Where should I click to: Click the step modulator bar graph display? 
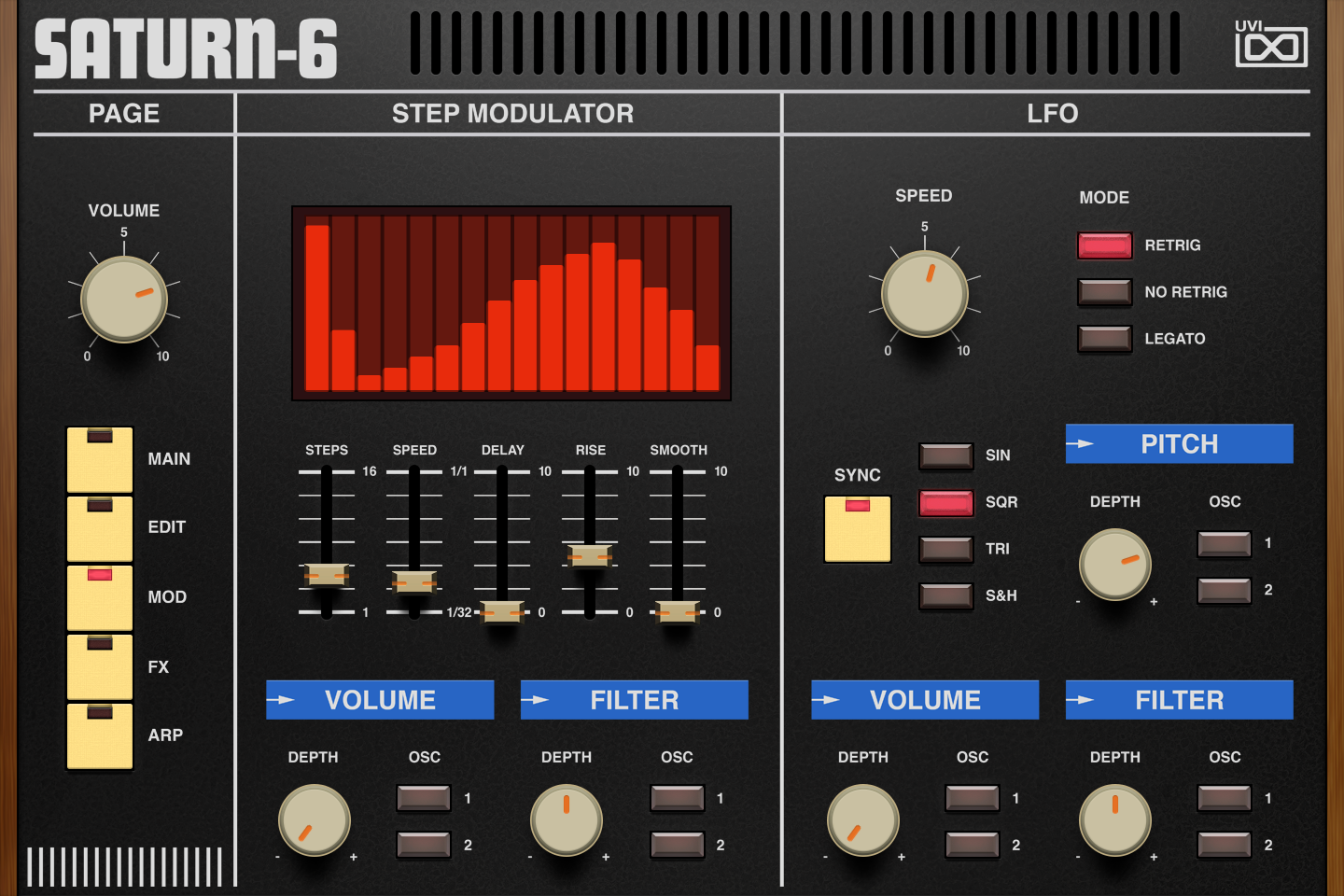[x=511, y=303]
